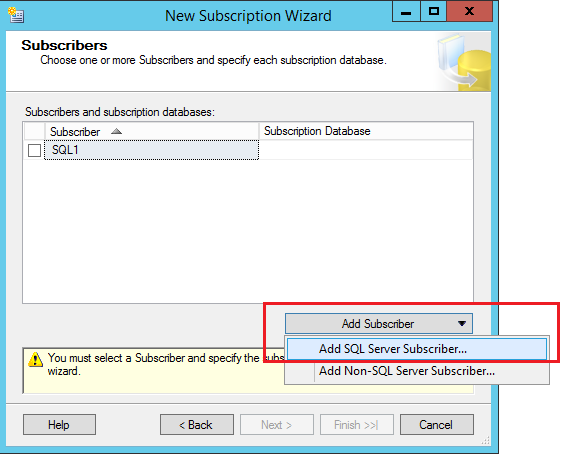
Task: Check the SQL1 subscriber checkbox
Action: [34, 150]
